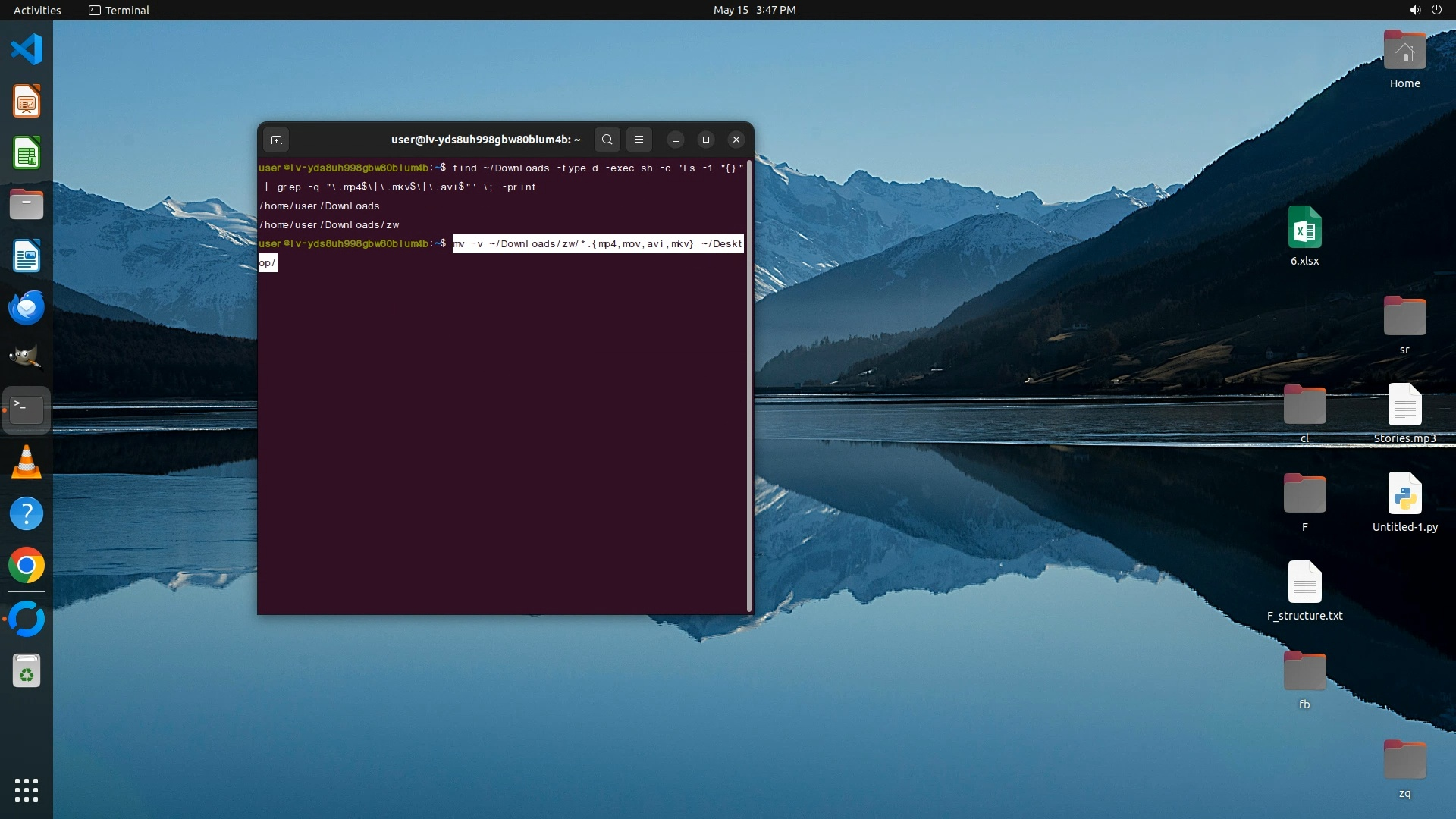This screenshot has height=819, width=1456.
Task: Open Thunderbird Mail from dock
Action: (x=27, y=308)
